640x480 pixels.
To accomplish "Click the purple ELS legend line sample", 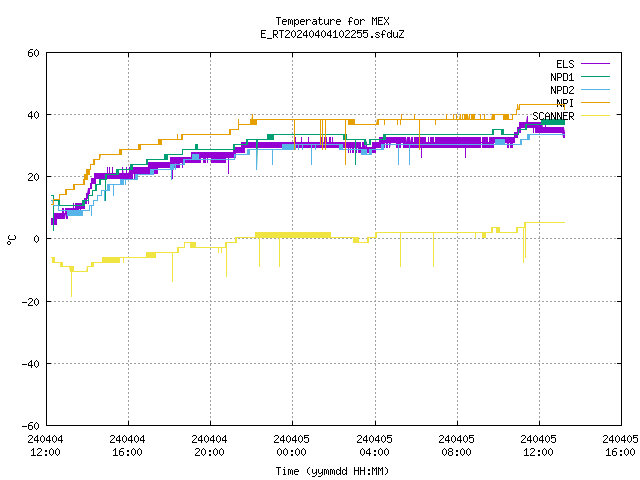I will [596, 64].
